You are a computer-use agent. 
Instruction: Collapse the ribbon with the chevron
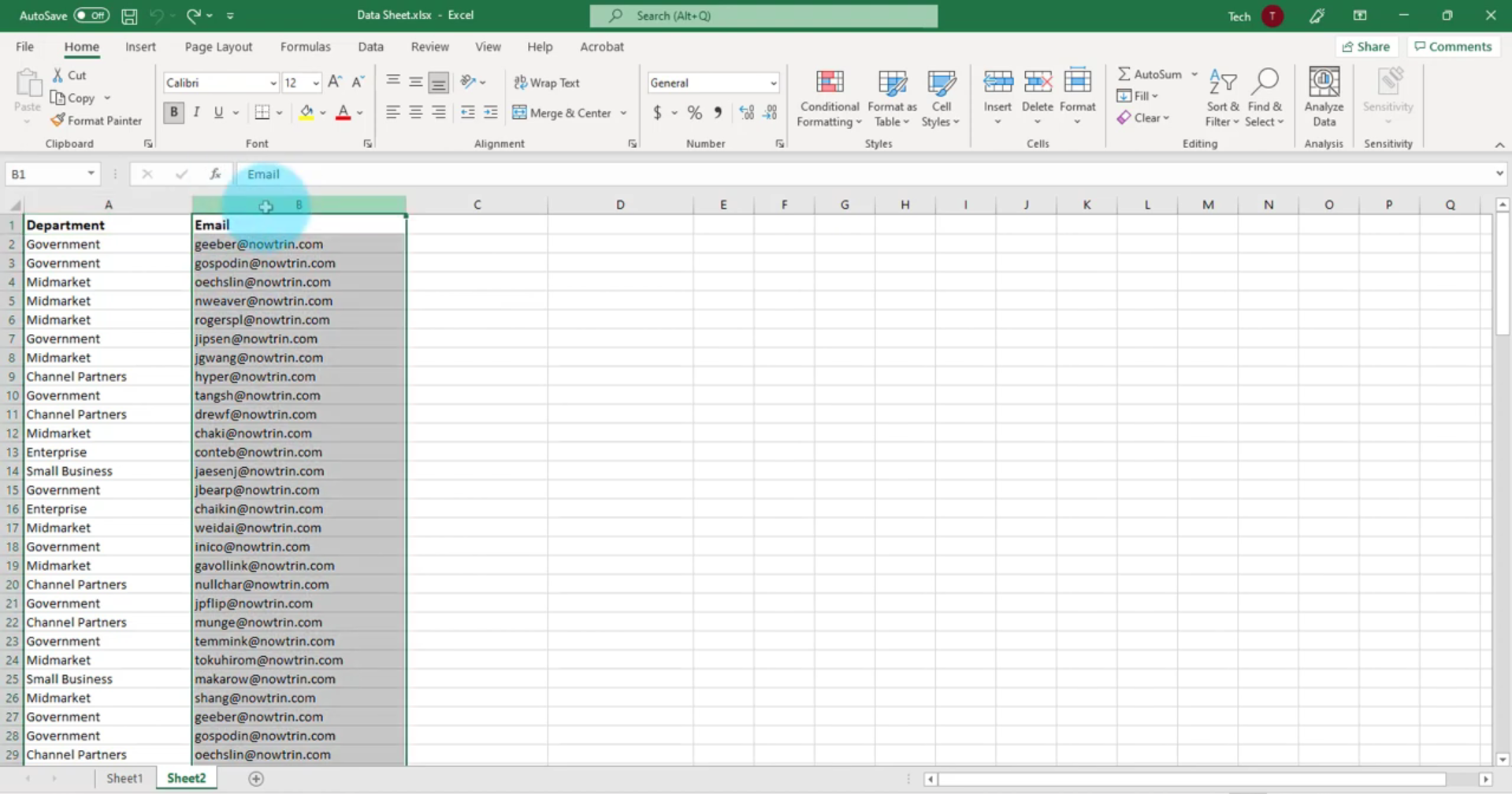(1499, 145)
